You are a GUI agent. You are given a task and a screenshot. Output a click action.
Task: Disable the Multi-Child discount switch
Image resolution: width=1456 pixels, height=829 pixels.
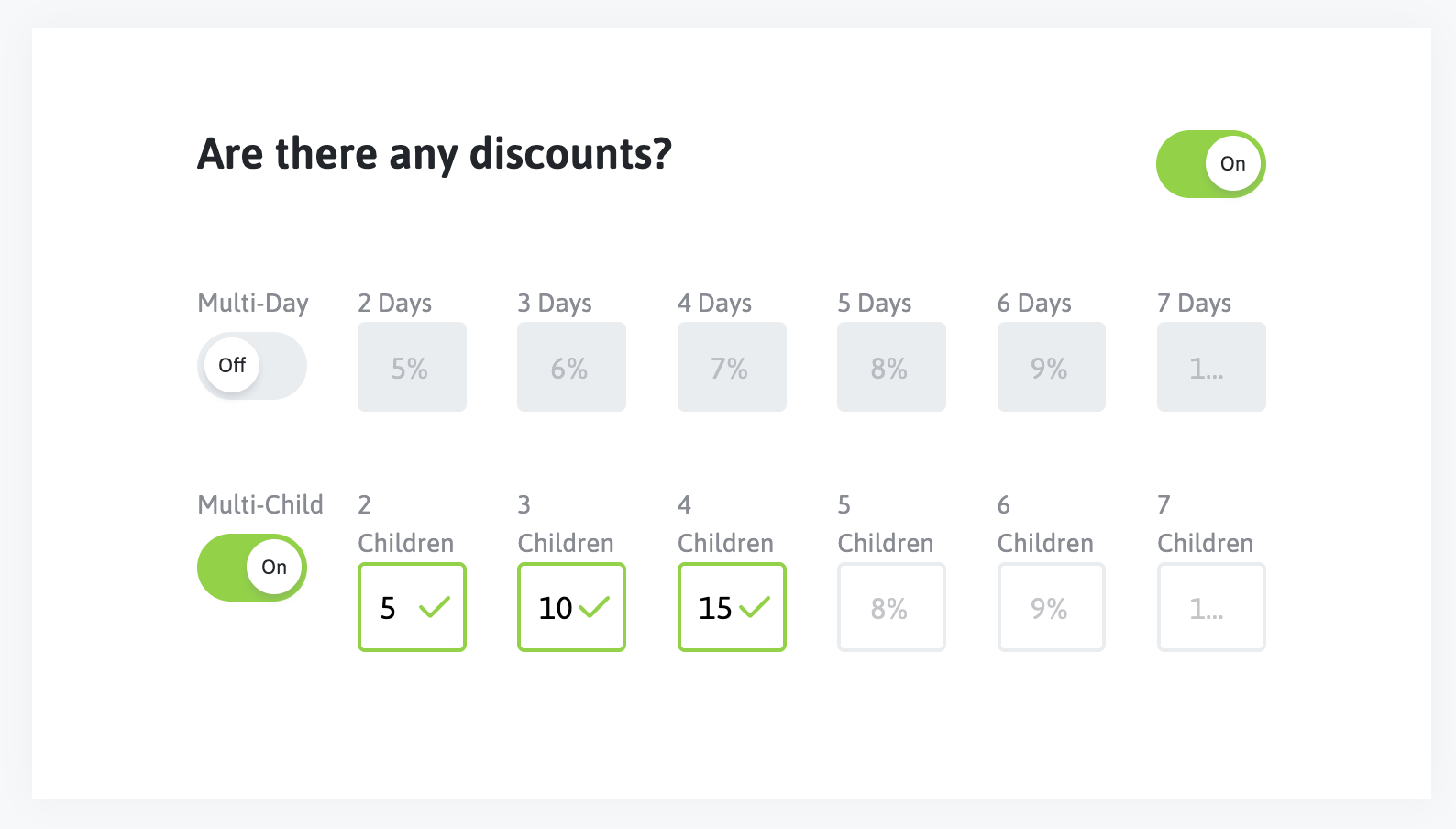click(252, 568)
